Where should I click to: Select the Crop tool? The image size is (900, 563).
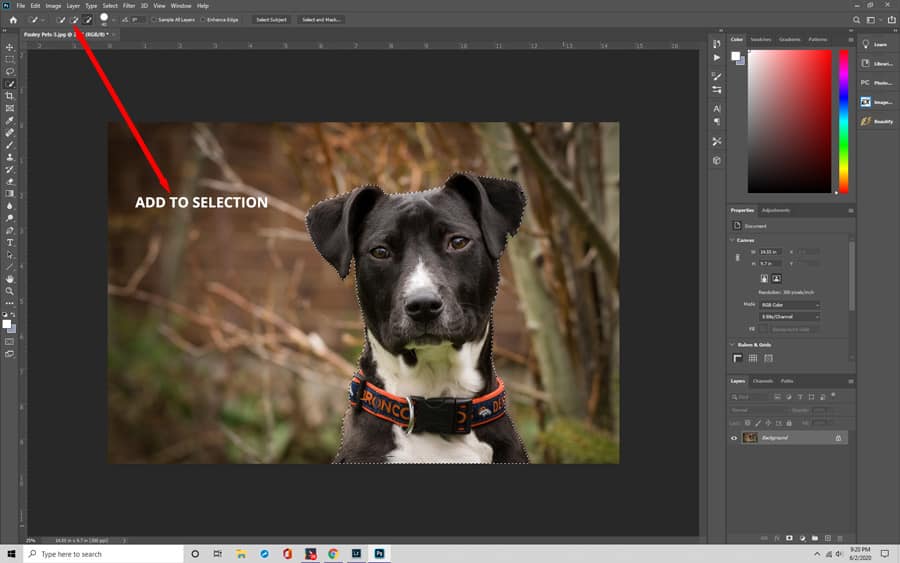(10, 96)
